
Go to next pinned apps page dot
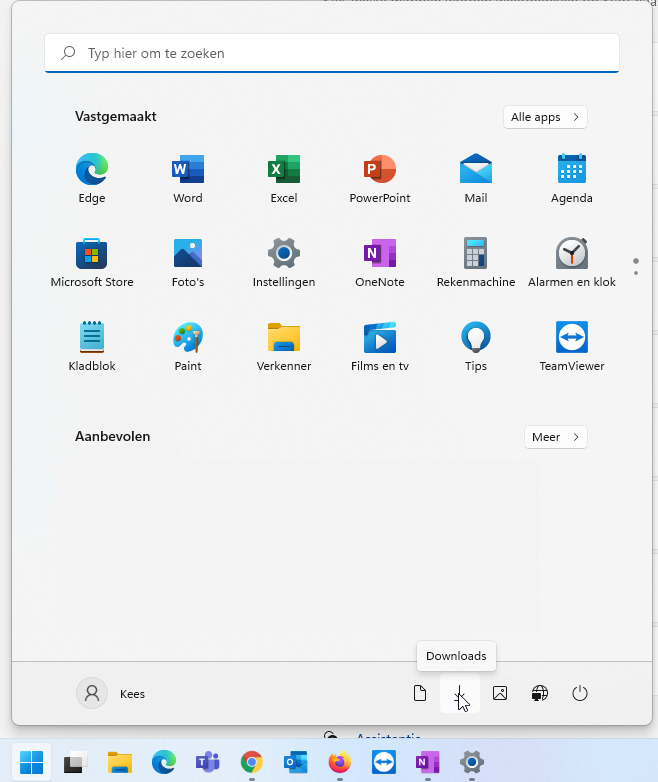pyautogui.click(x=636, y=273)
